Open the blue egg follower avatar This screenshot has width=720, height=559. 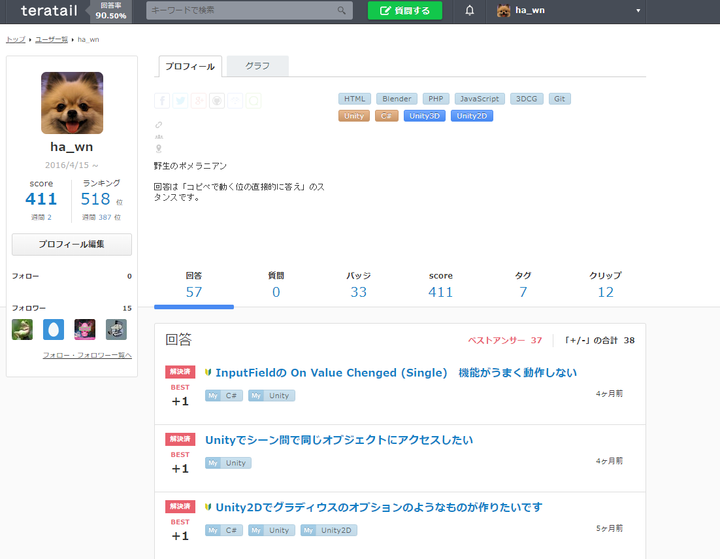click(x=53, y=329)
